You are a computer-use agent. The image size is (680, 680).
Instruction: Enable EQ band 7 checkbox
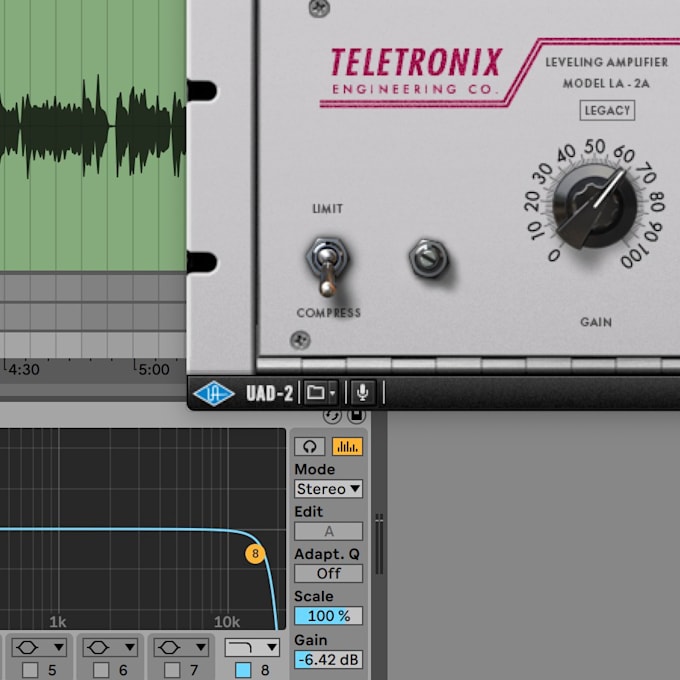tap(172, 670)
